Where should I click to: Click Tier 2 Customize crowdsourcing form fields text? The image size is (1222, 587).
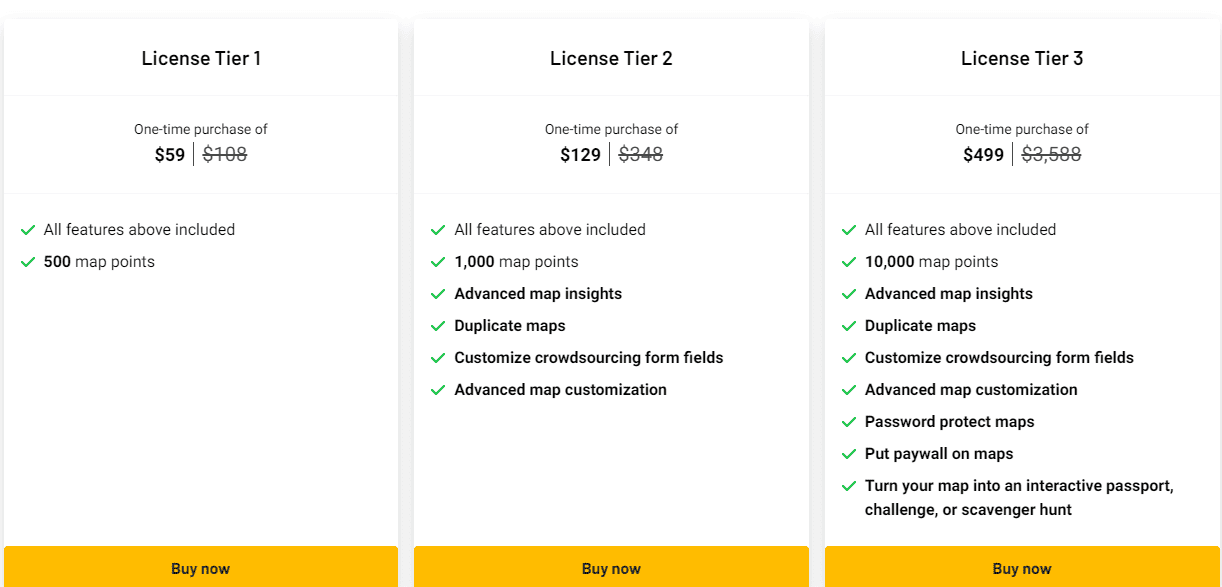(x=588, y=358)
